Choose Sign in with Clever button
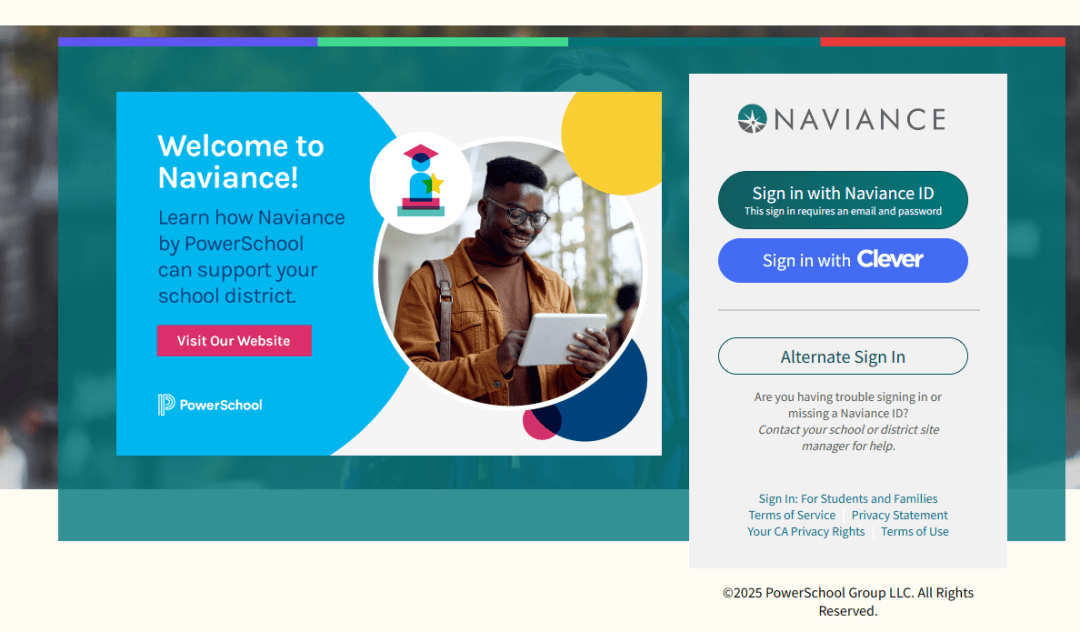Viewport: 1080px width, 632px height. pyautogui.click(x=842, y=260)
